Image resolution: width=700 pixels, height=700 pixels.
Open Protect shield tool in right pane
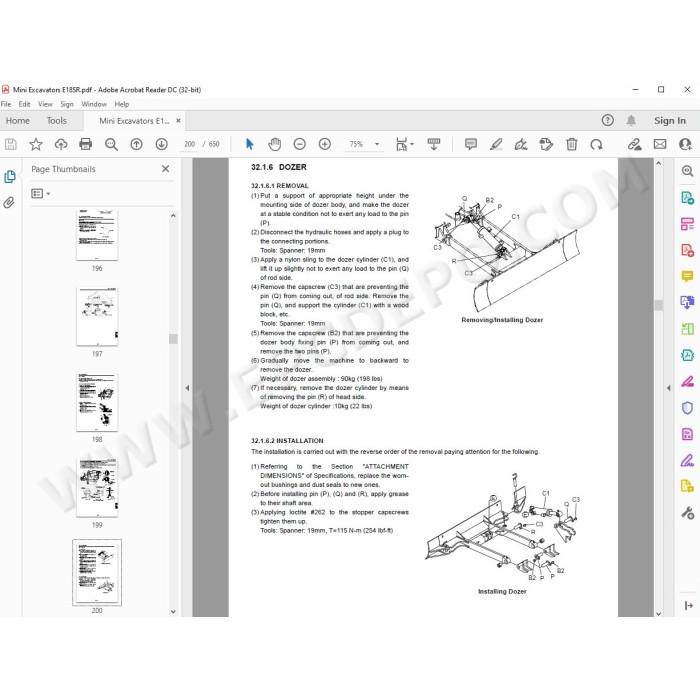coord(687,408)
